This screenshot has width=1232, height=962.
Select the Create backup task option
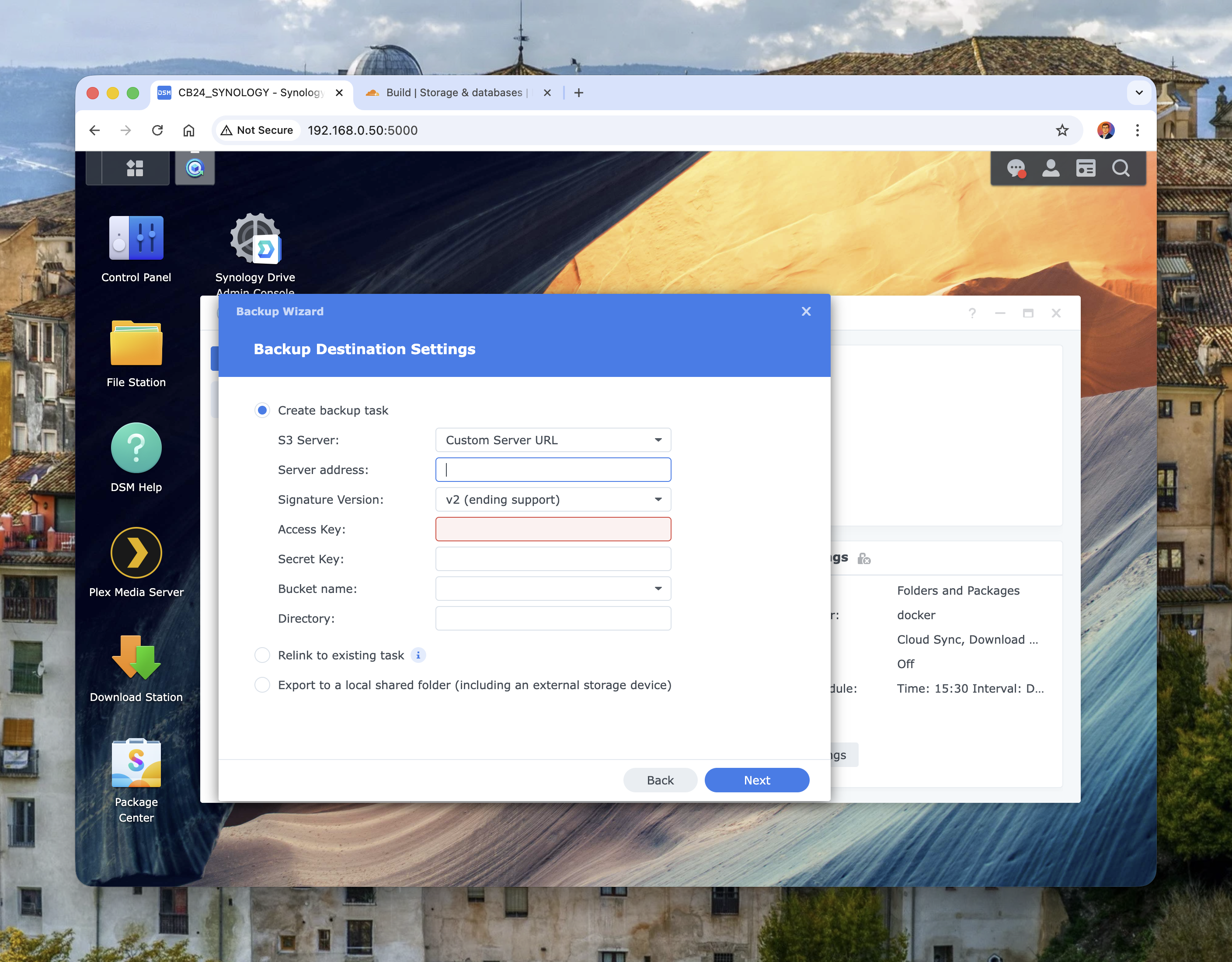[x=262, y=410]
